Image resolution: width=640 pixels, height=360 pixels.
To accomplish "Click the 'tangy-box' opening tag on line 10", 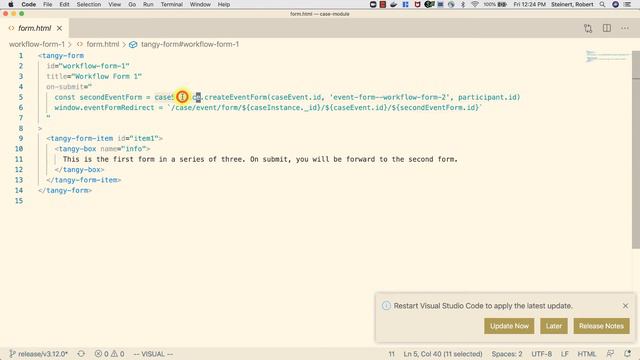I will (78, 149).
